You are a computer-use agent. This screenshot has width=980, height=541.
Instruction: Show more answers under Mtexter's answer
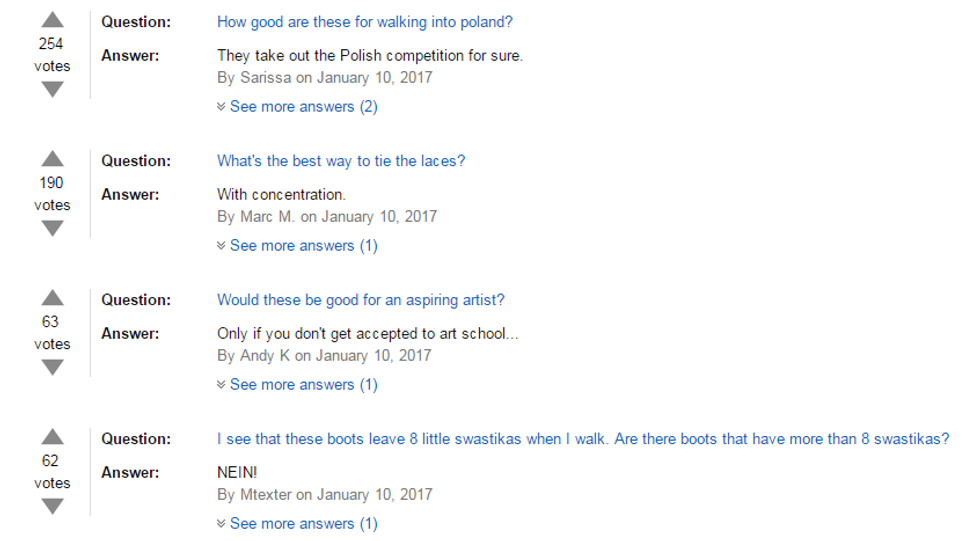coord(303,523)
